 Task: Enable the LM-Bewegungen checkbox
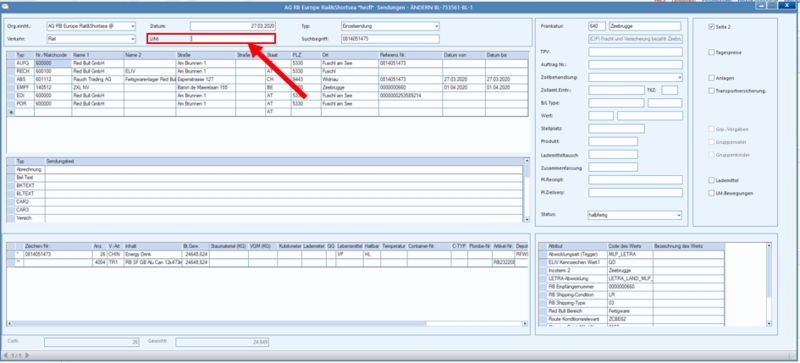click(711, 193)
